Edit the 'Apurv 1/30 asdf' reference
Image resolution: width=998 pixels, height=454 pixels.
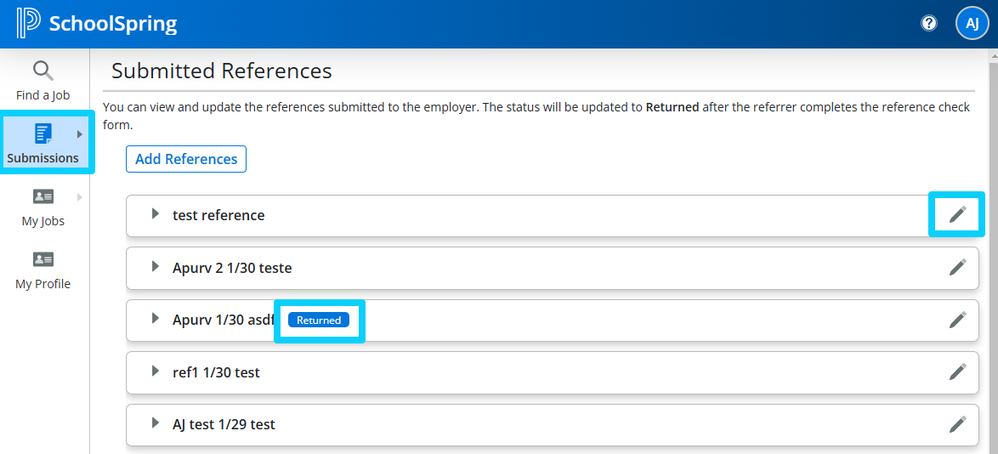(x=957, y=320)
